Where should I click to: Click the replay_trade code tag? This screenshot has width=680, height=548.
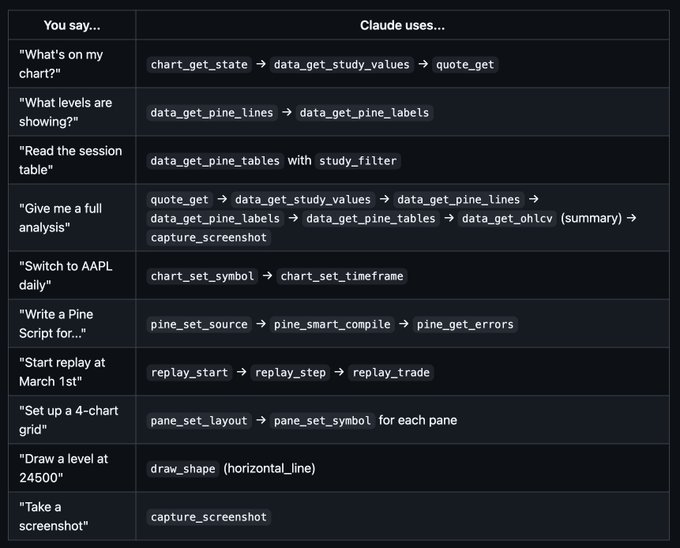(391, 372)
